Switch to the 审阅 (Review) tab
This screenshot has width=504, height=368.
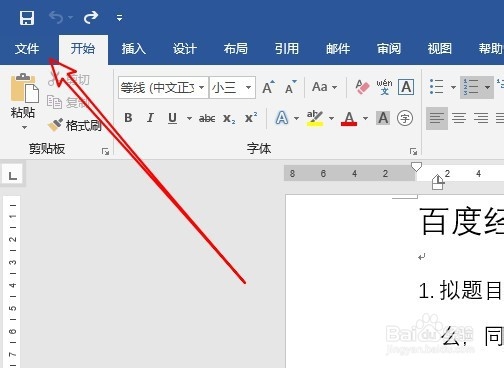click(389, 49)
